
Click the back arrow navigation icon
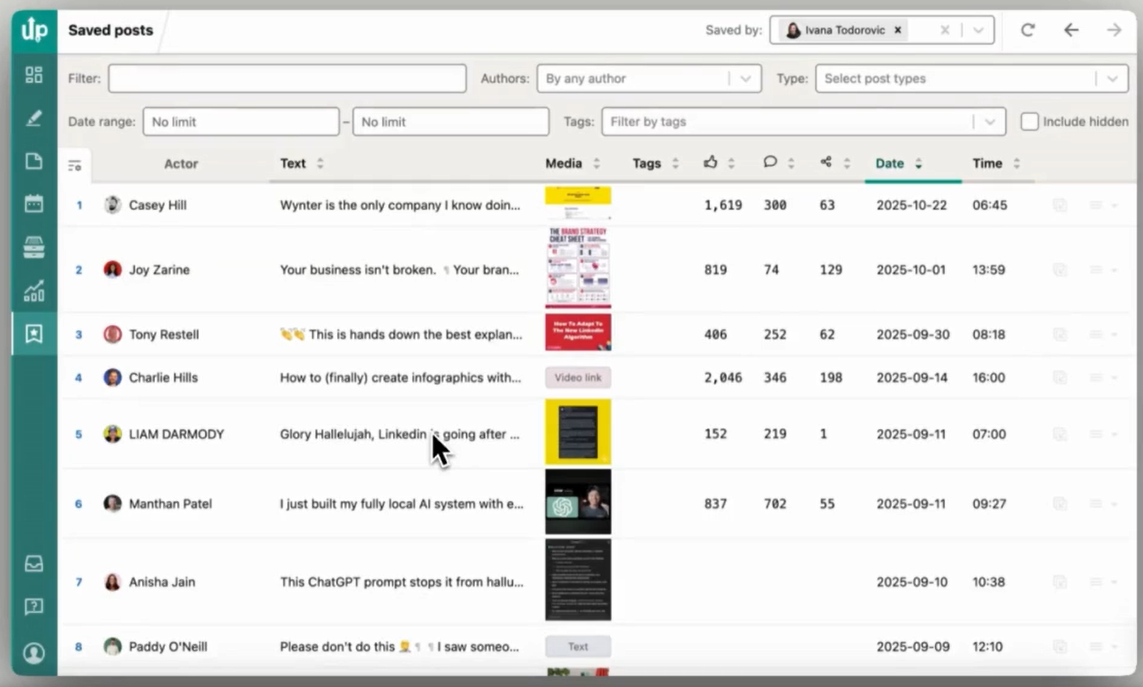[1071, 30]
